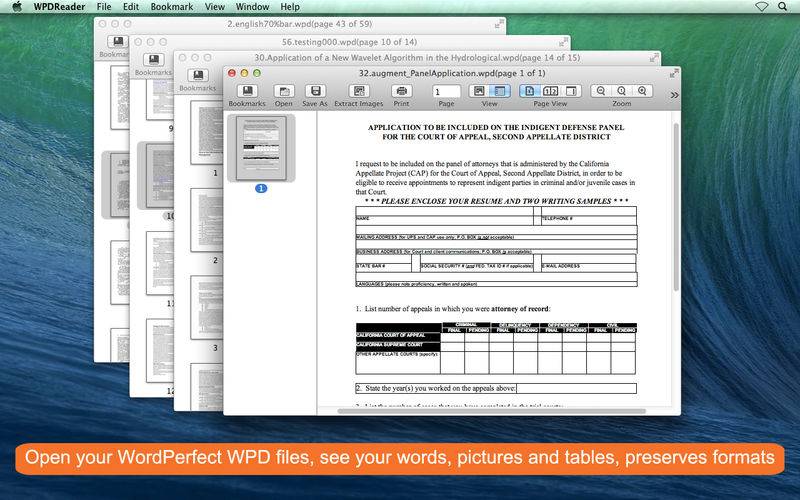800x500 pixels.
Task: Select single page view icon
Action: click(530, 91)
